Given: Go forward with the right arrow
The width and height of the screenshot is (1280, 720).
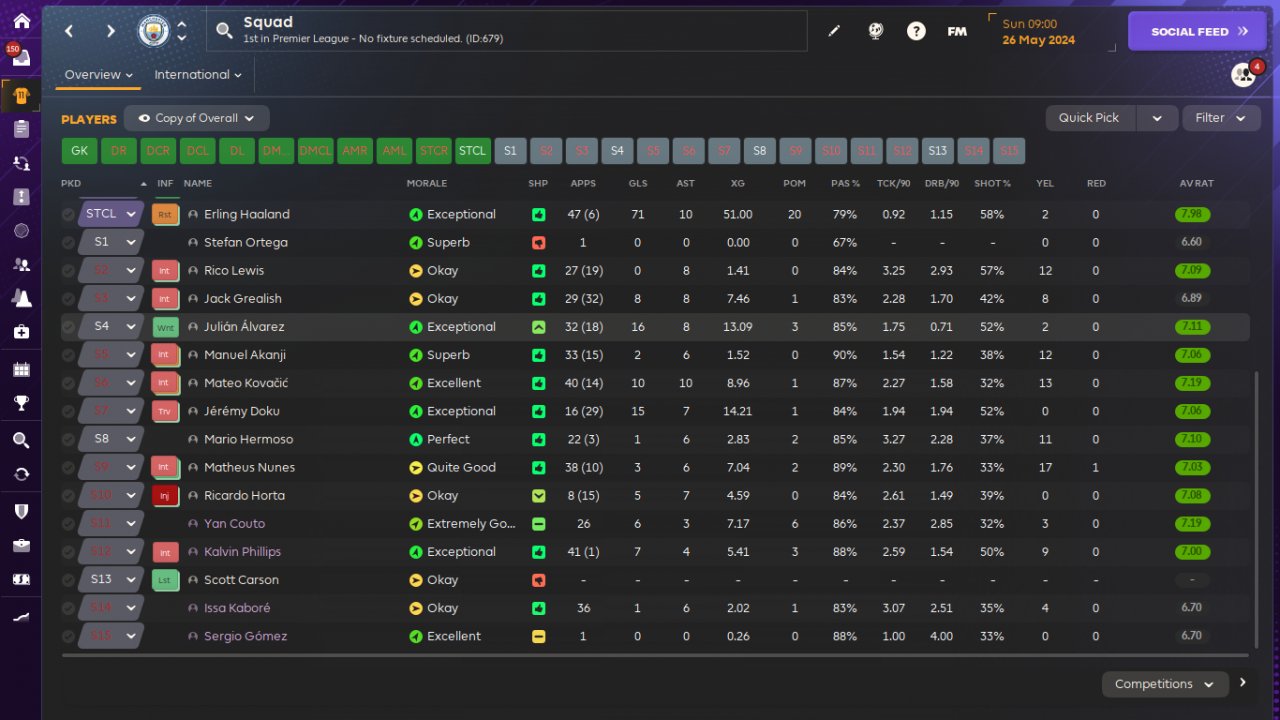Looking at the screenshot, I should click(x=110, y=31).
